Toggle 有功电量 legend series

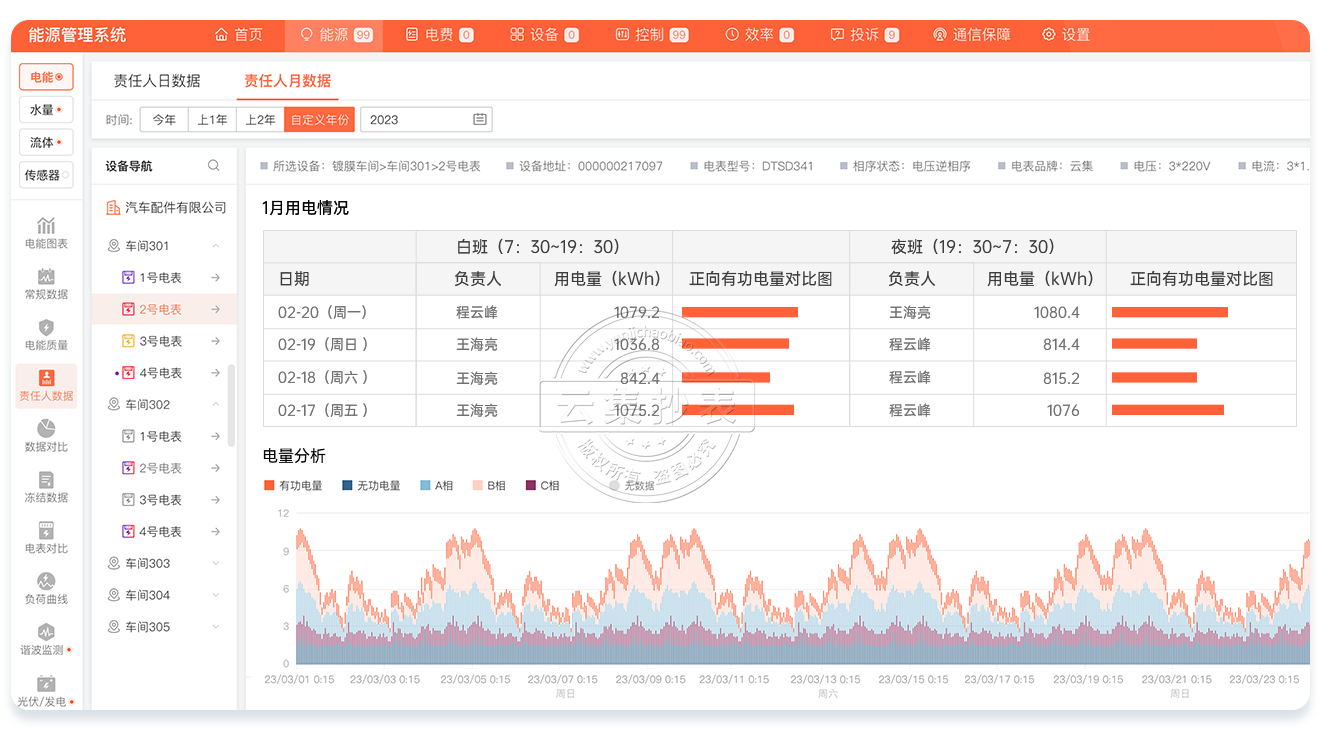tap(293, 486)
